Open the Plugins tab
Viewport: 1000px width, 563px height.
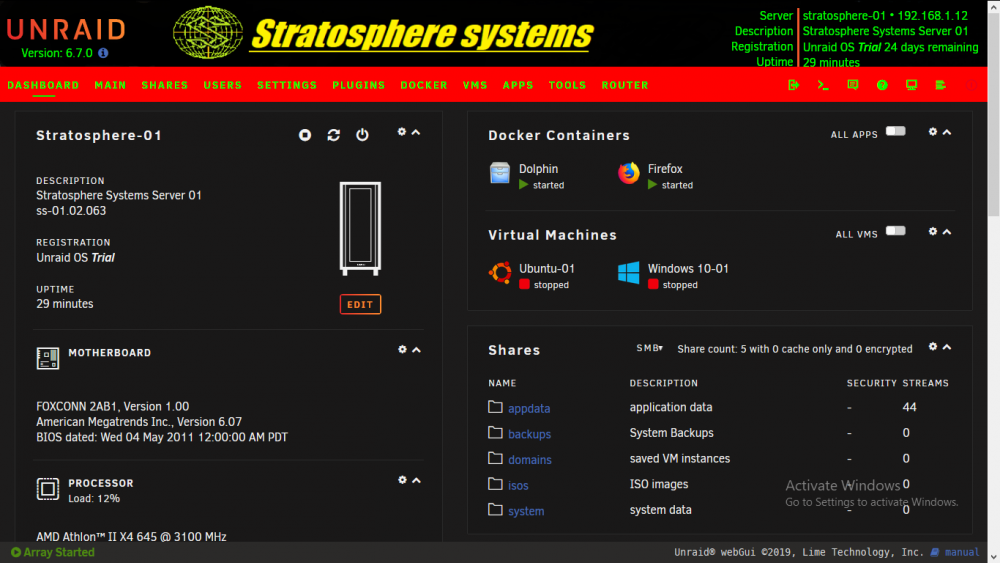[x=358, y=85]
